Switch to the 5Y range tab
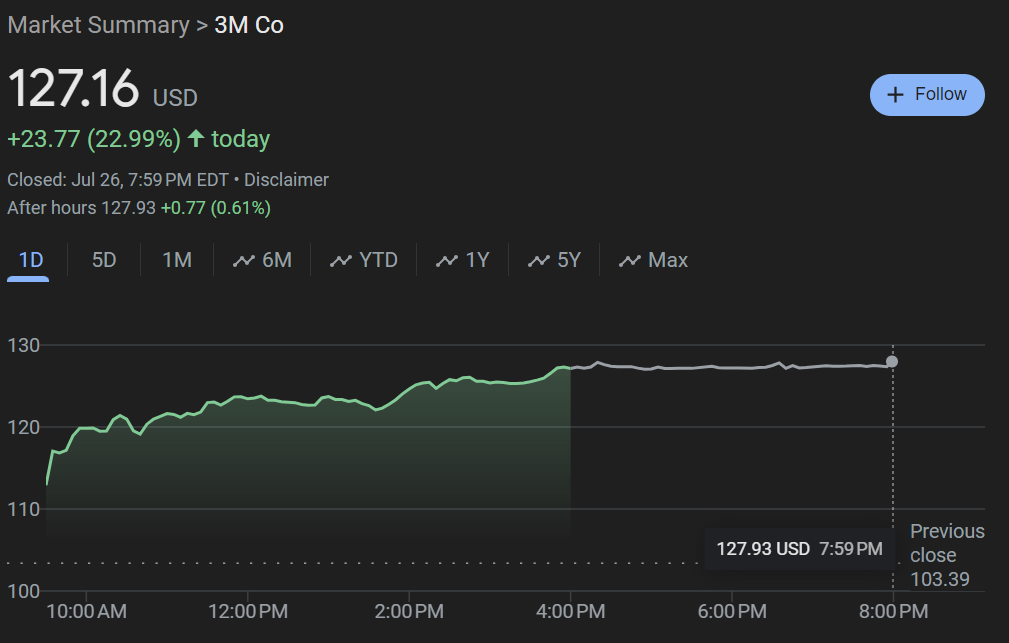This screenshot has height=643, width=1009. point(554,260)
